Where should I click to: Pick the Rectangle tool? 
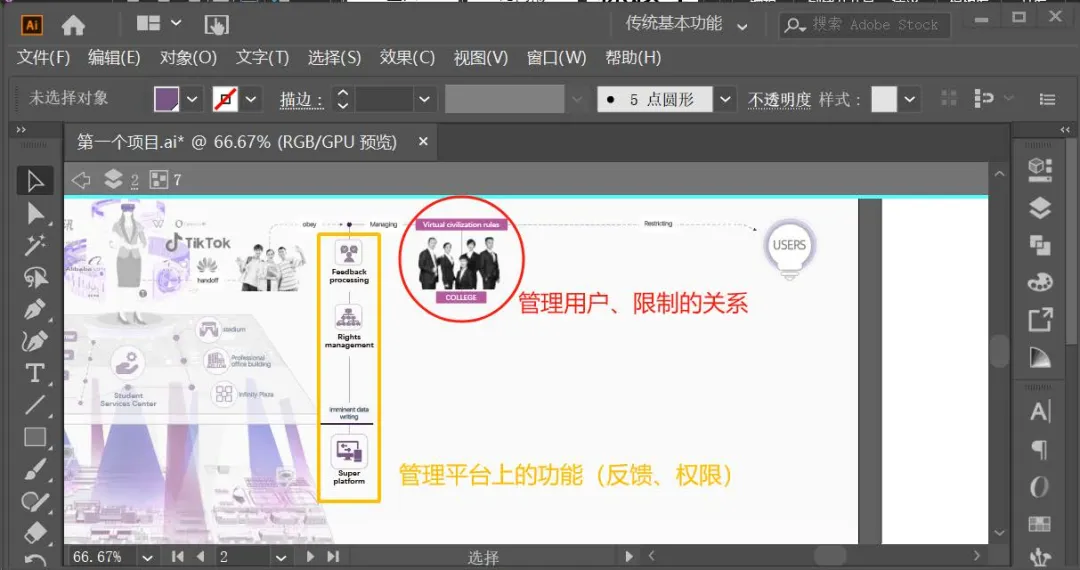pyautogui.click(x=35, y=437)
